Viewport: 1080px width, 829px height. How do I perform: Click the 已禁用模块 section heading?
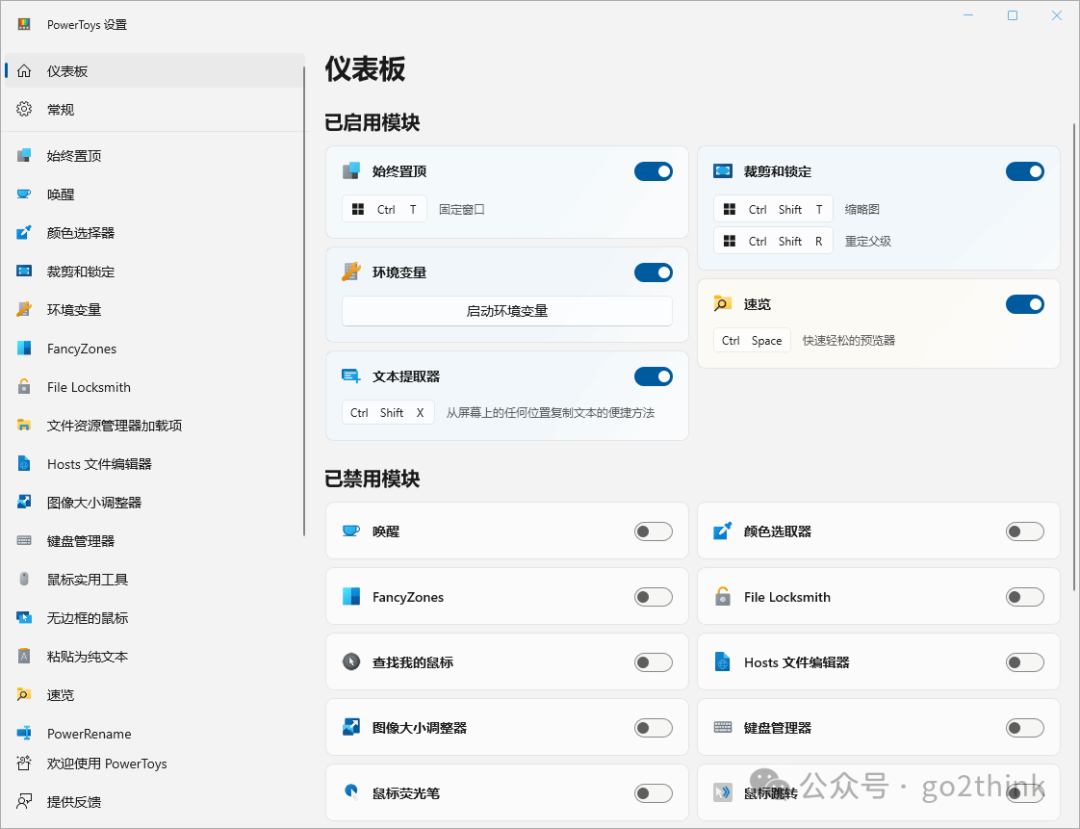coord(372,479)
